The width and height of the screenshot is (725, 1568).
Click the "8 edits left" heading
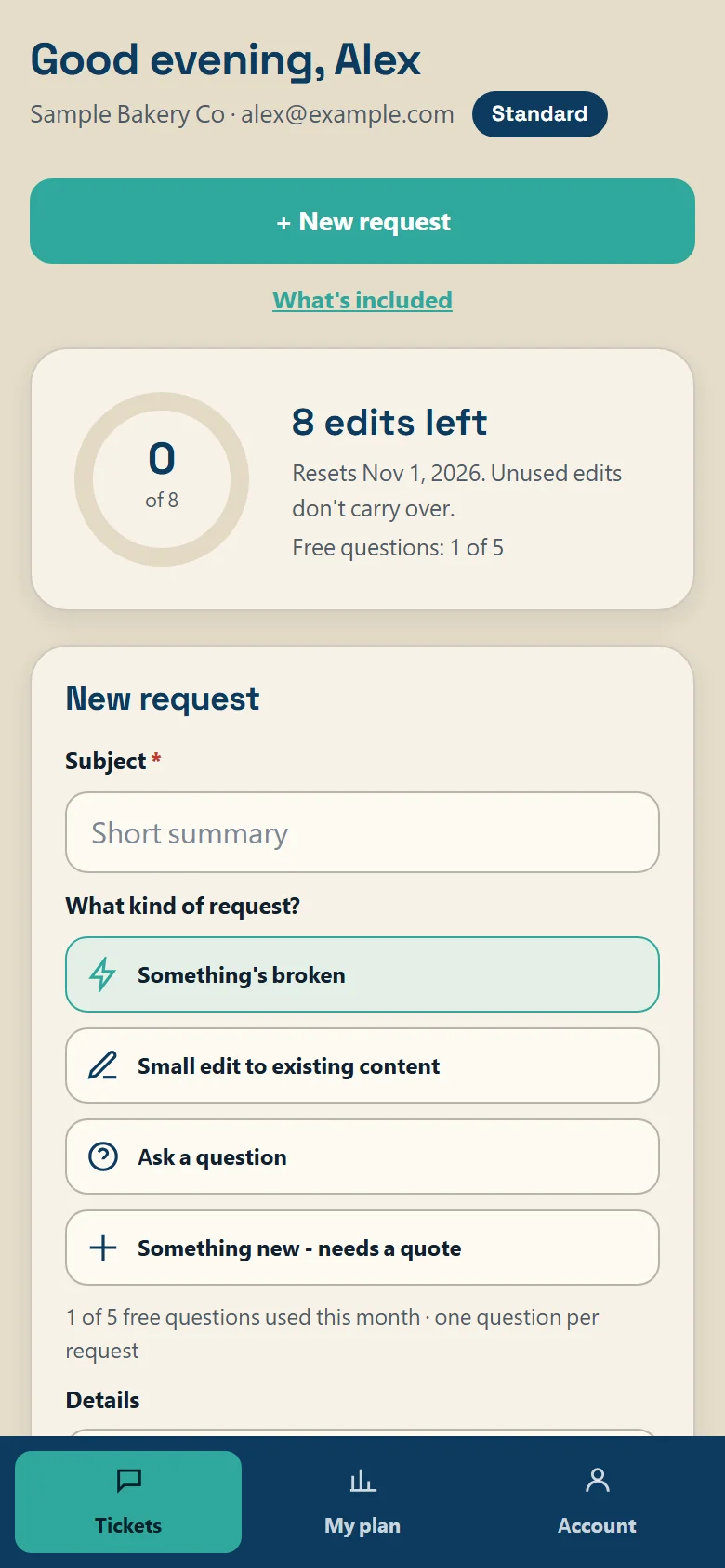tap(389, 422)
